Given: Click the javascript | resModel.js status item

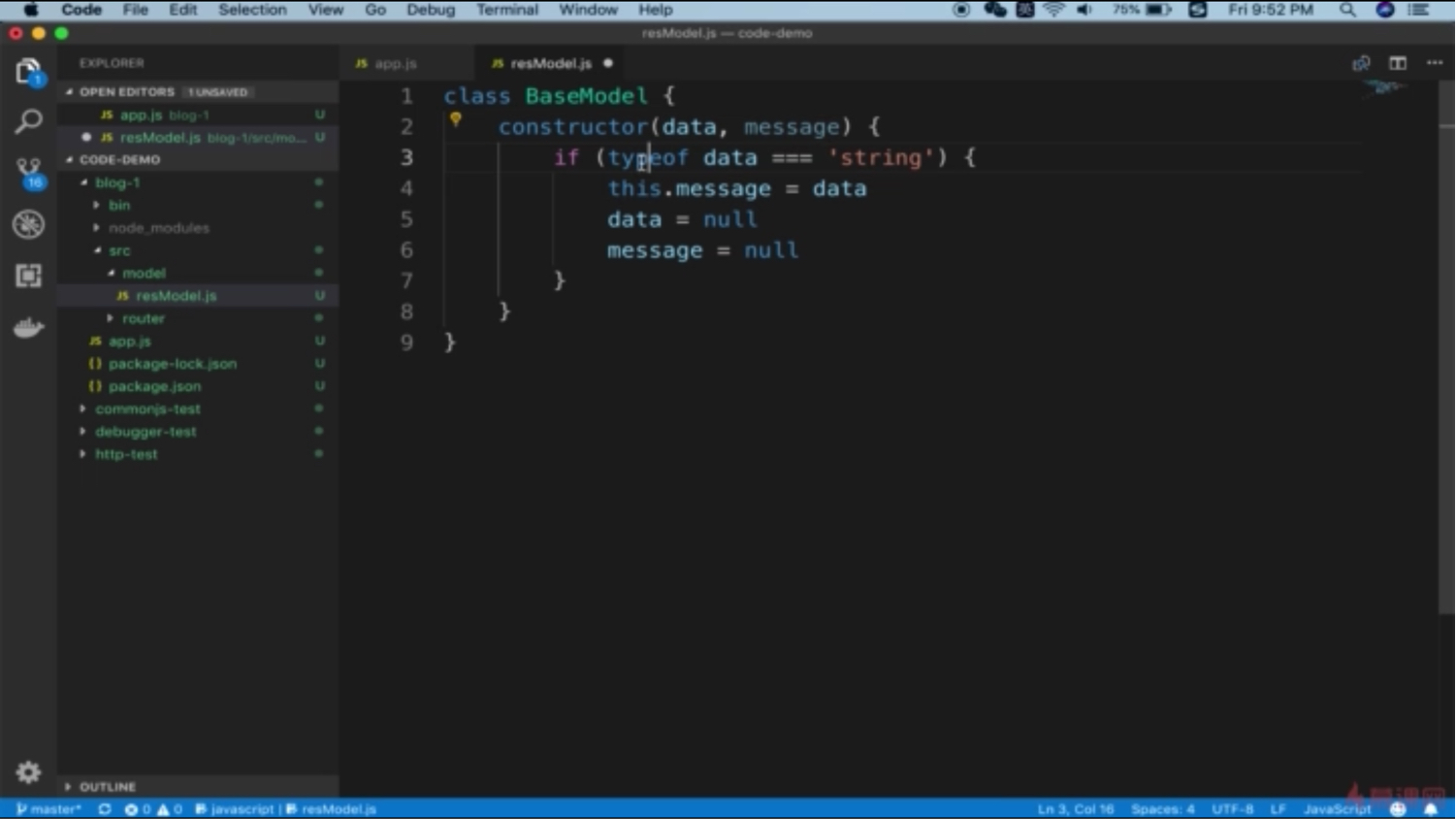Looking at the screenshot, I should coord(286,809).
